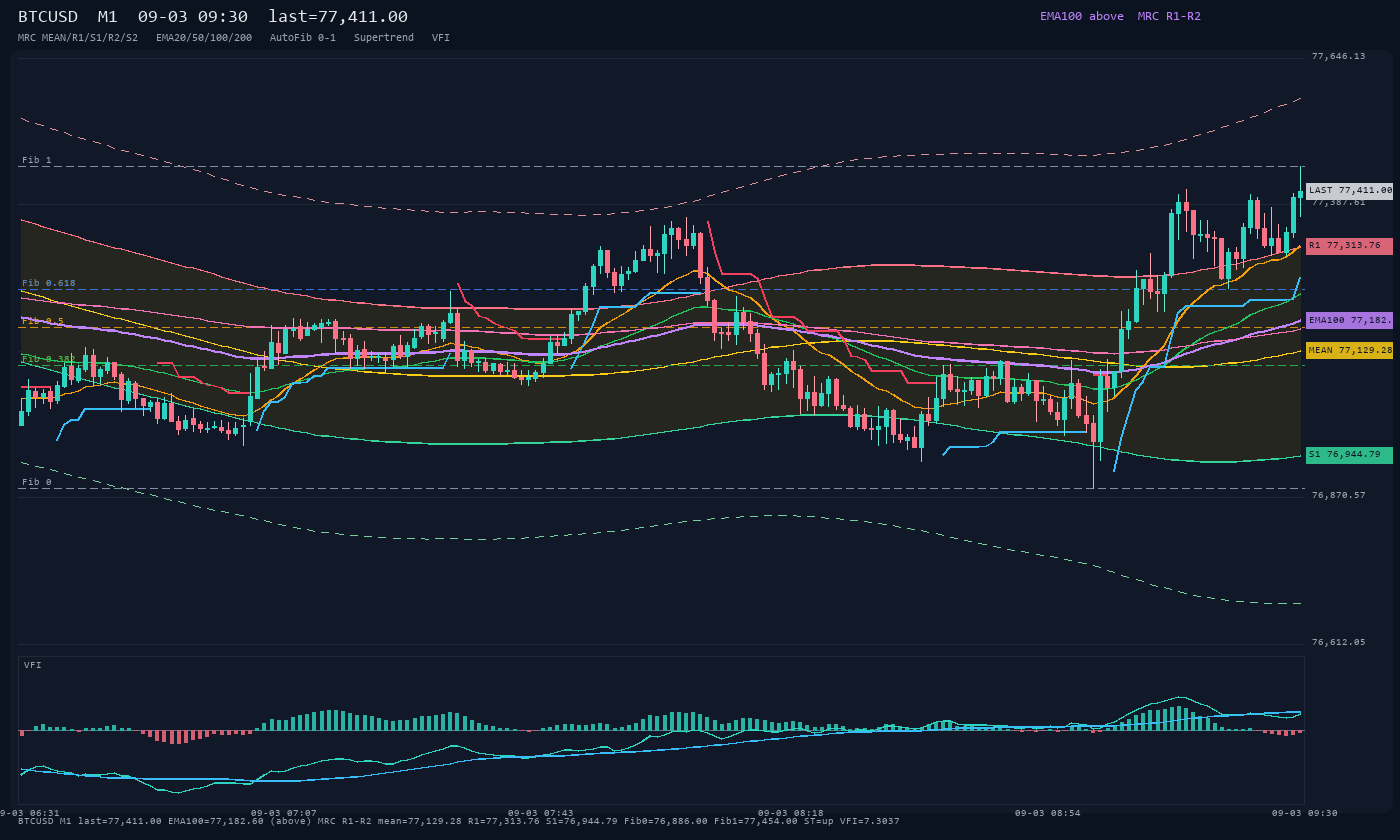1400x840 pixels.
Task: Click the 09-03 08:18 time axis label
Action: click(x=791, y=813)
